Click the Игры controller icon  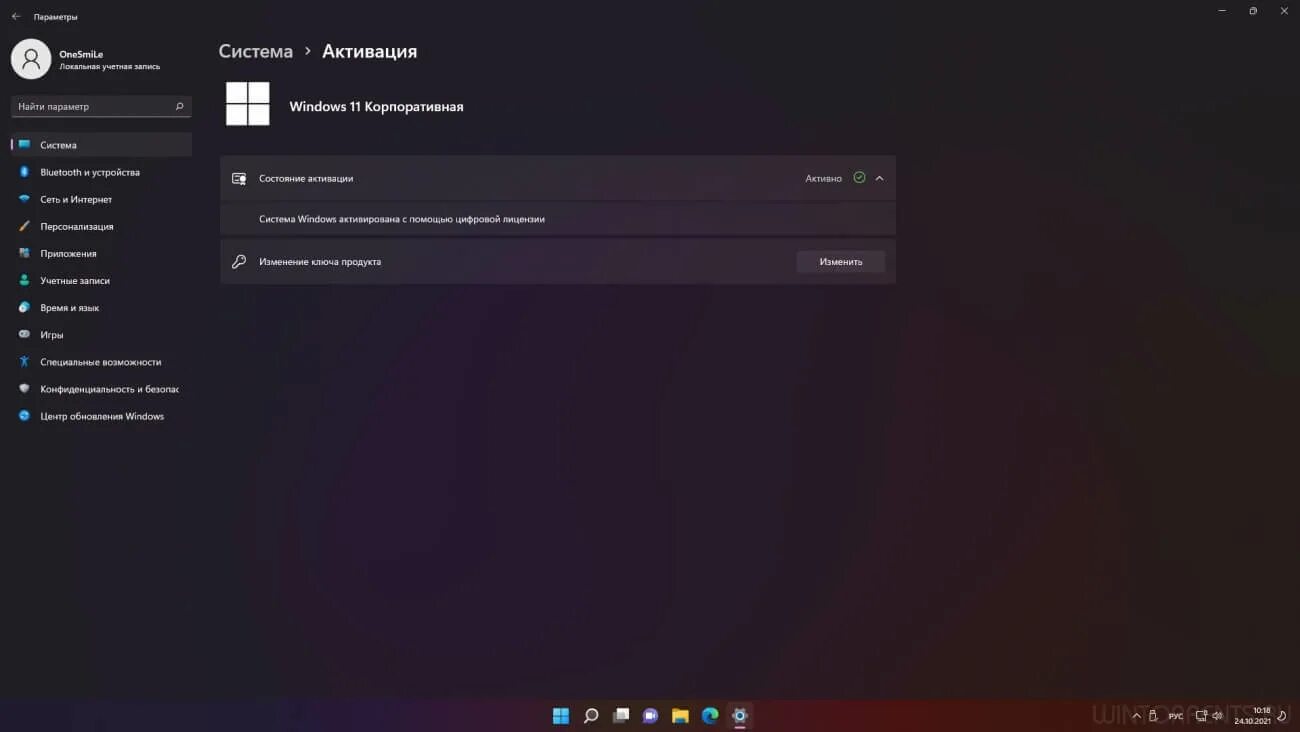coord(25,334)
